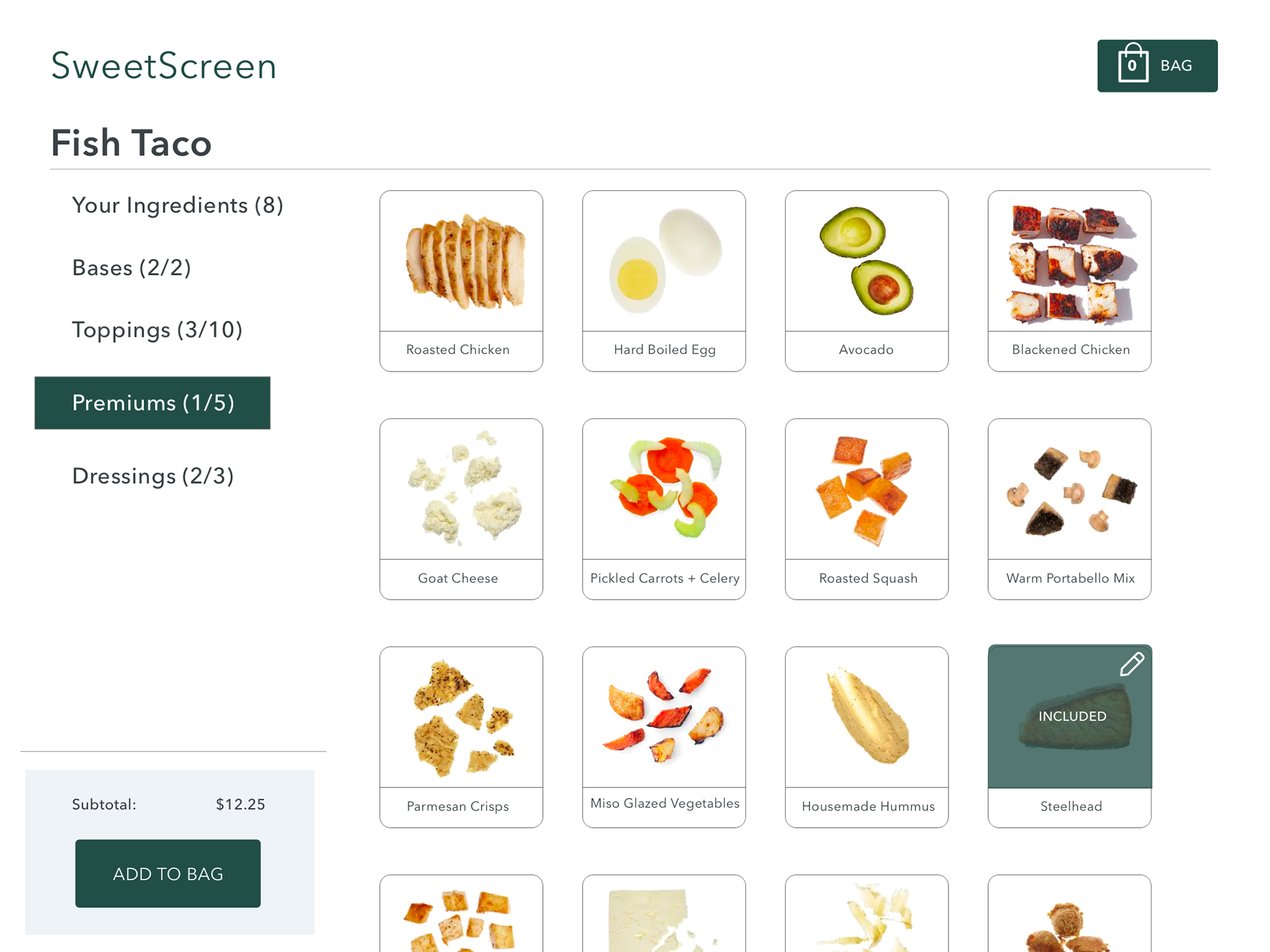Go to Toppings (3/10)
This screenshot has width=1270, height=952.
coord(157,330)
